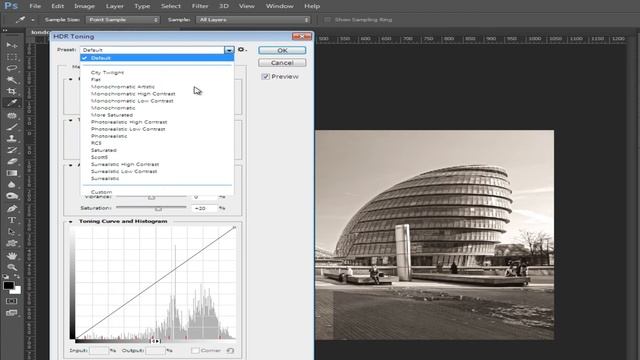Open the Image menu
The width and height of the screenshot is (640, 360).
pyautogui.click(x=84, y=6)
